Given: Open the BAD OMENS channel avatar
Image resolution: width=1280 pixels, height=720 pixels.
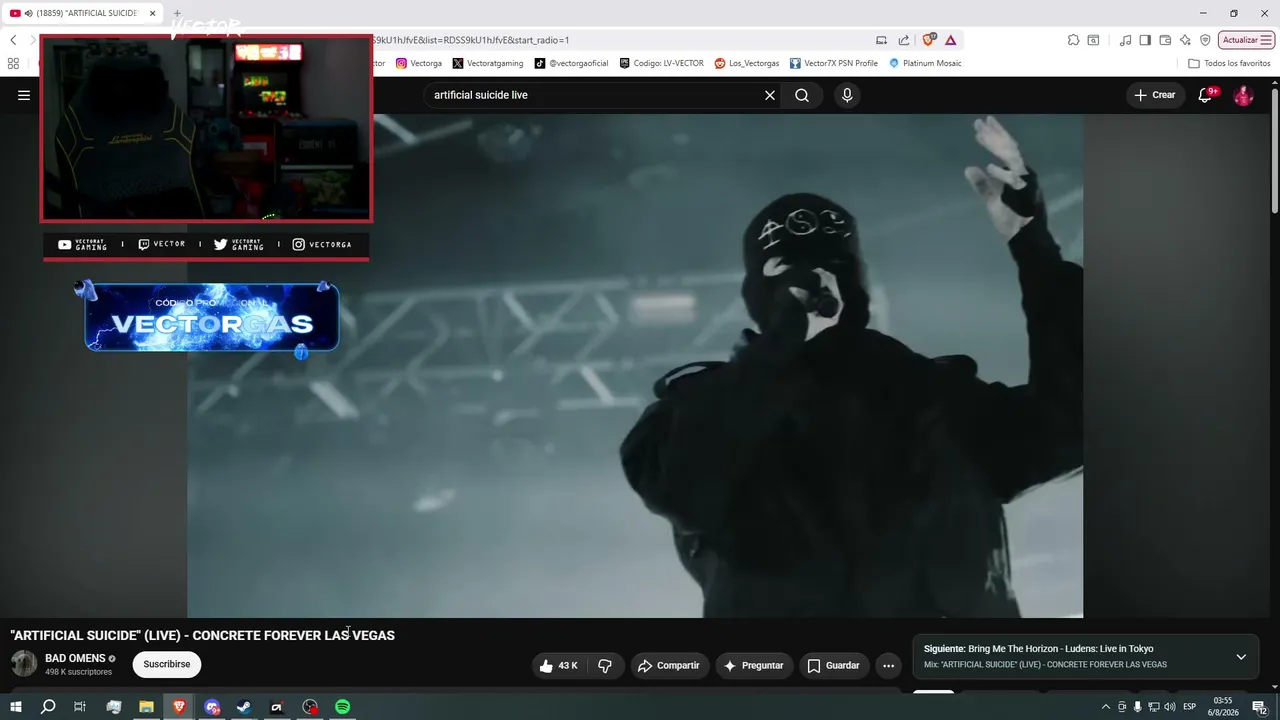Looking at the screenshot, I should tap(24, 663).
